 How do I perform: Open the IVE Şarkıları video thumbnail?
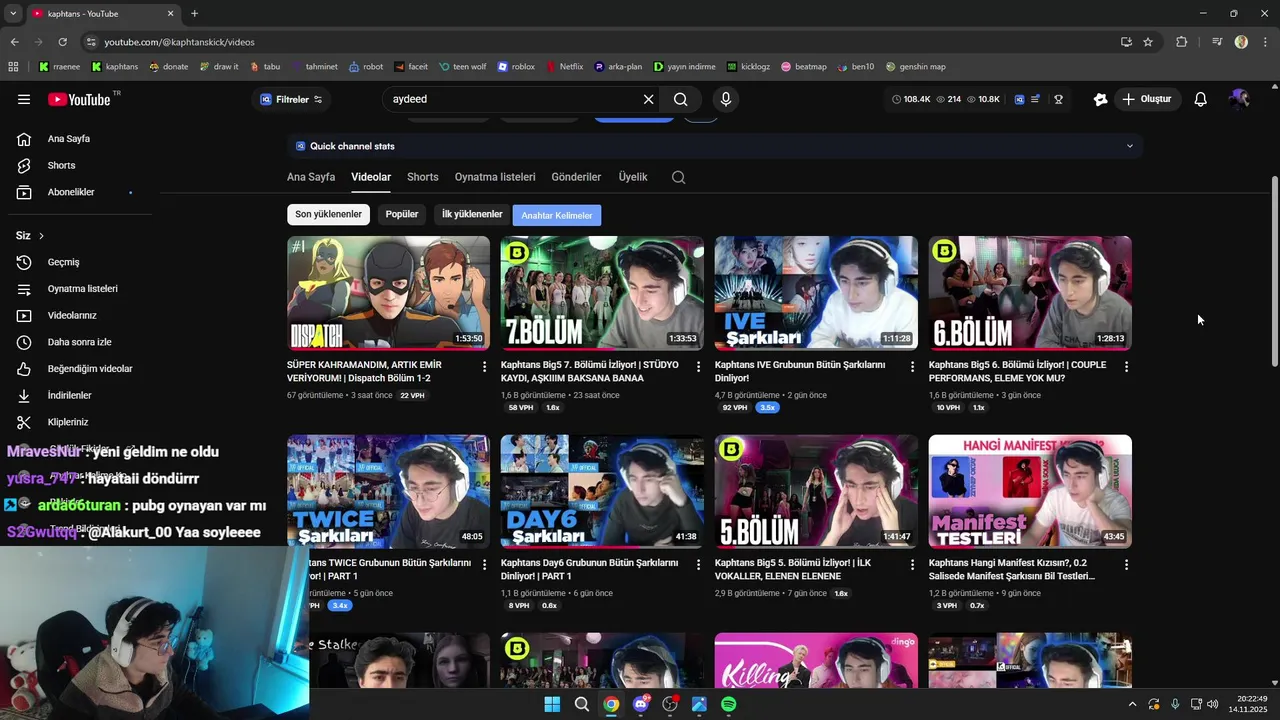point(816,293)
